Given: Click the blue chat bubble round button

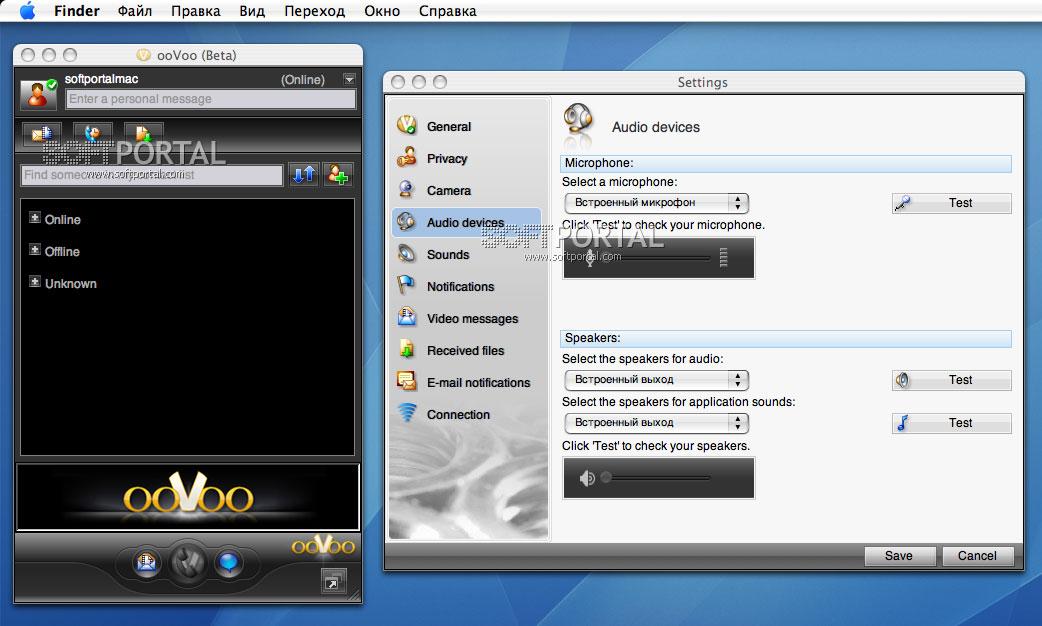Looking at the screenshot, I should tap(229, 564).
